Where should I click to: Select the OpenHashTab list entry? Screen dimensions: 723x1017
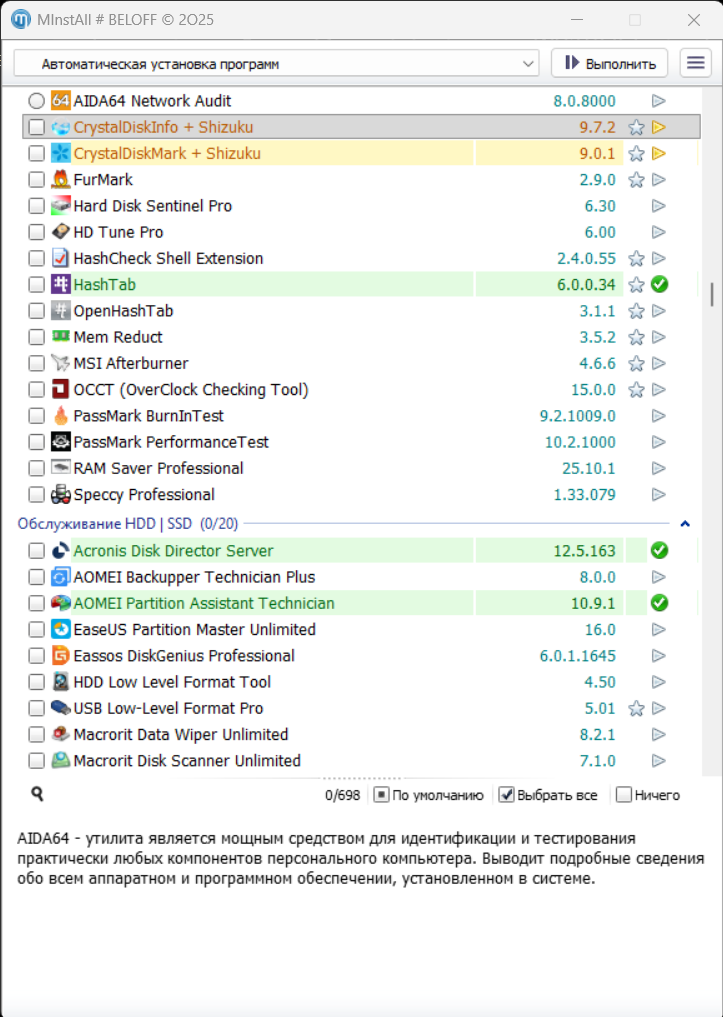pos(123,311)
